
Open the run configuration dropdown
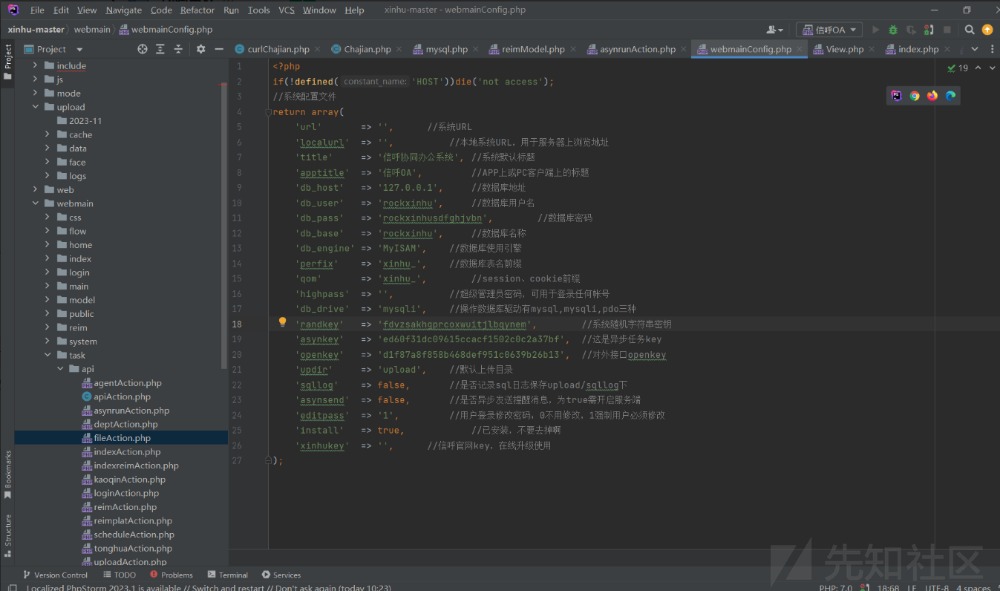831,30
